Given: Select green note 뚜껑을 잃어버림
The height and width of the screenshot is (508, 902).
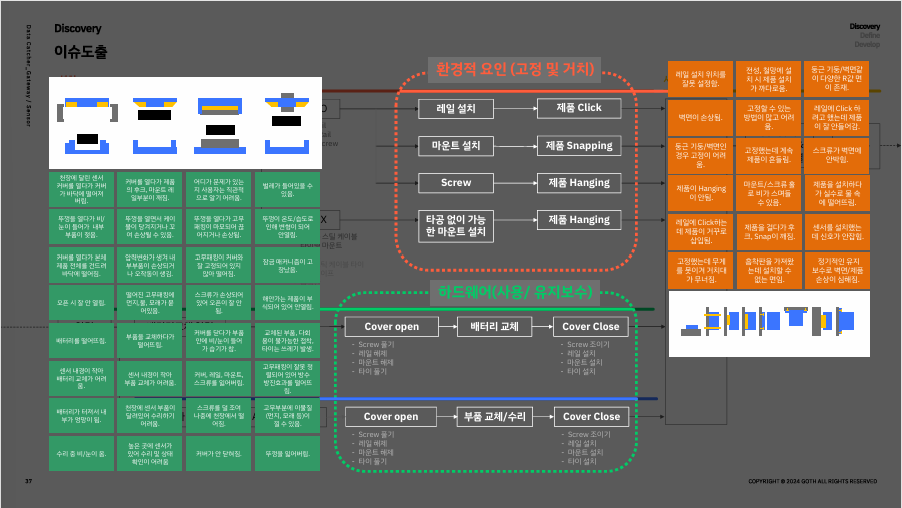Looking at the screenshot, I should point(288,453).
